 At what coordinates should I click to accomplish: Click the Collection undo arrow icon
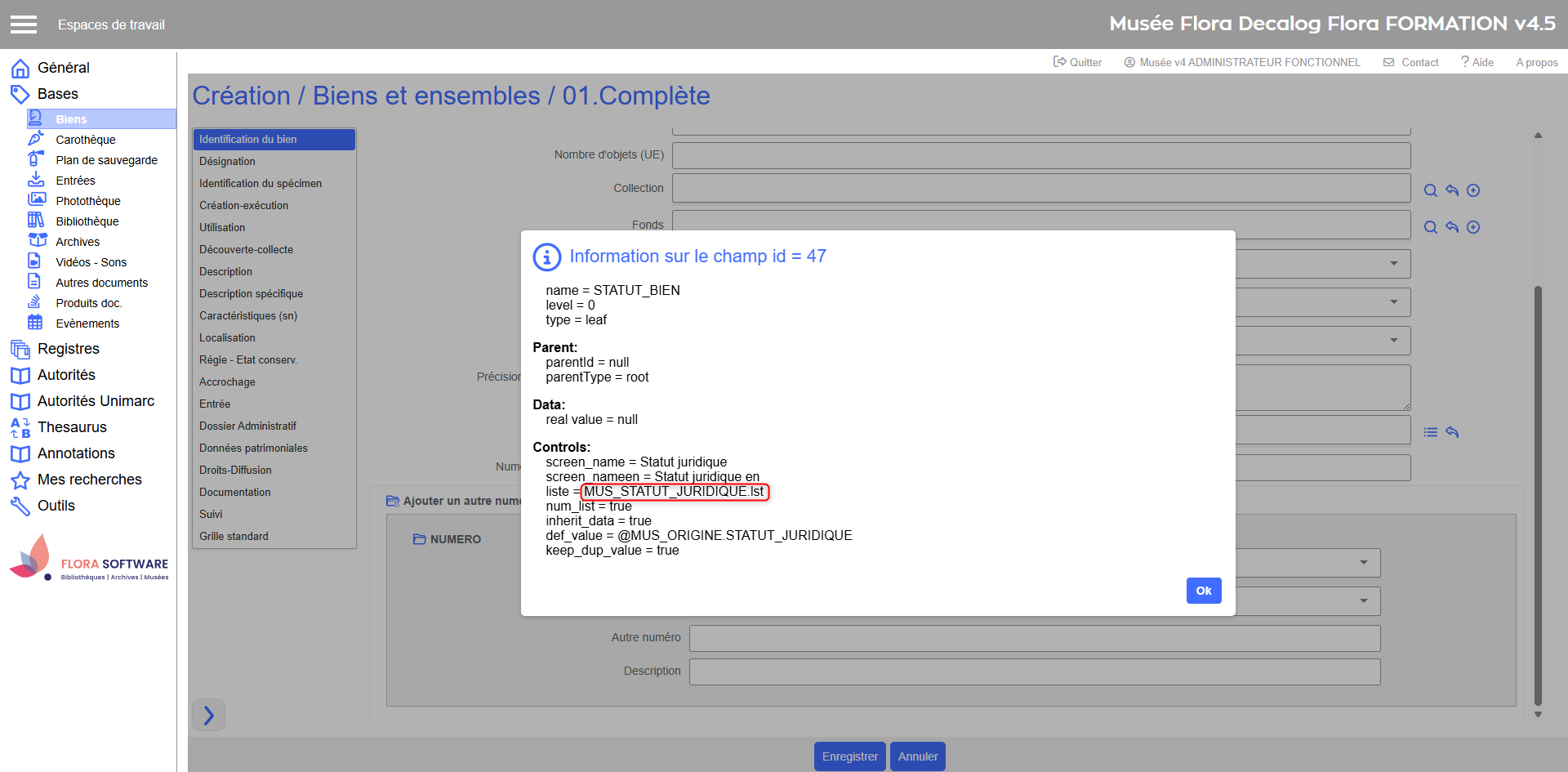1451,190
